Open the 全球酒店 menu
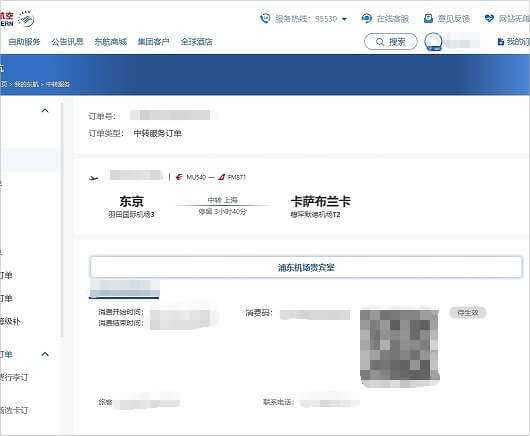Image resolution: width=530 pixels, height=436 pixels. coord(197,42)
